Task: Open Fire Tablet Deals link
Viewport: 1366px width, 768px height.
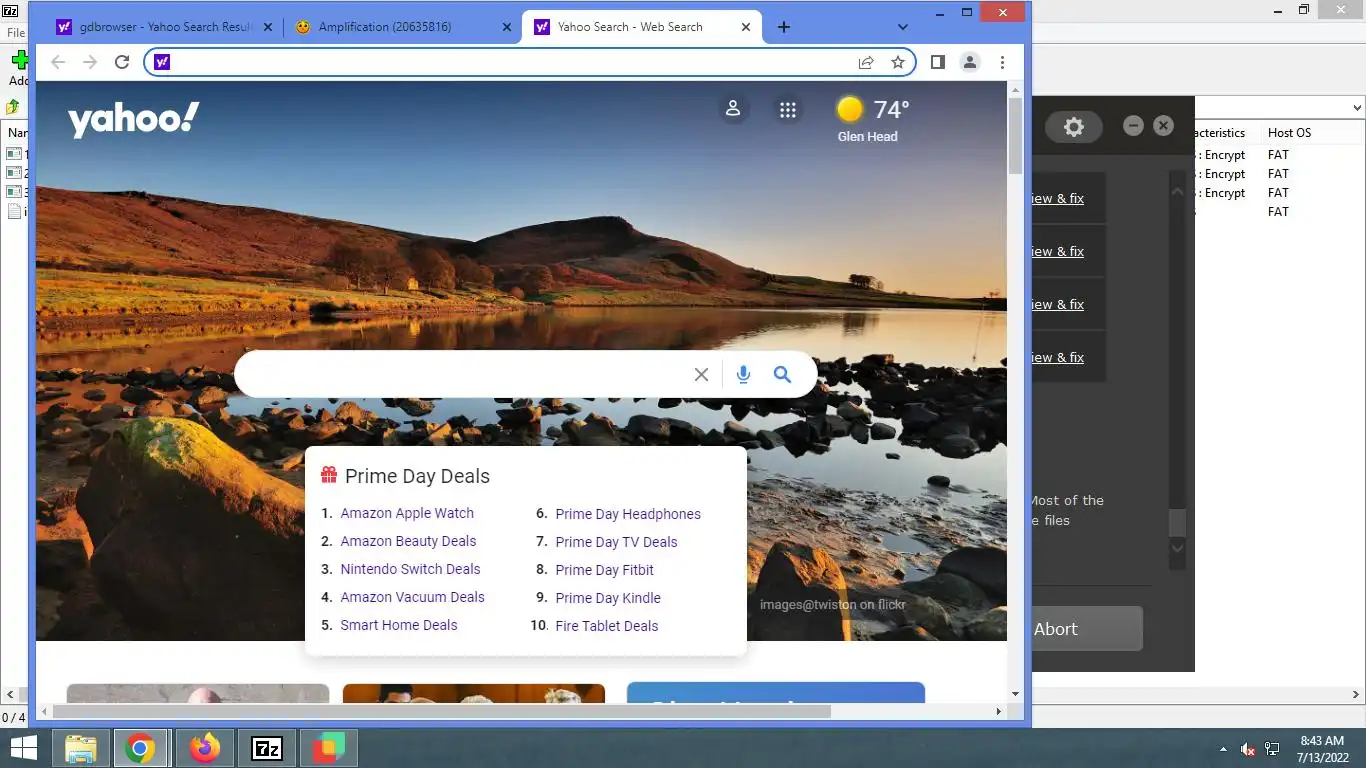Action: click(x=606, y=626)
